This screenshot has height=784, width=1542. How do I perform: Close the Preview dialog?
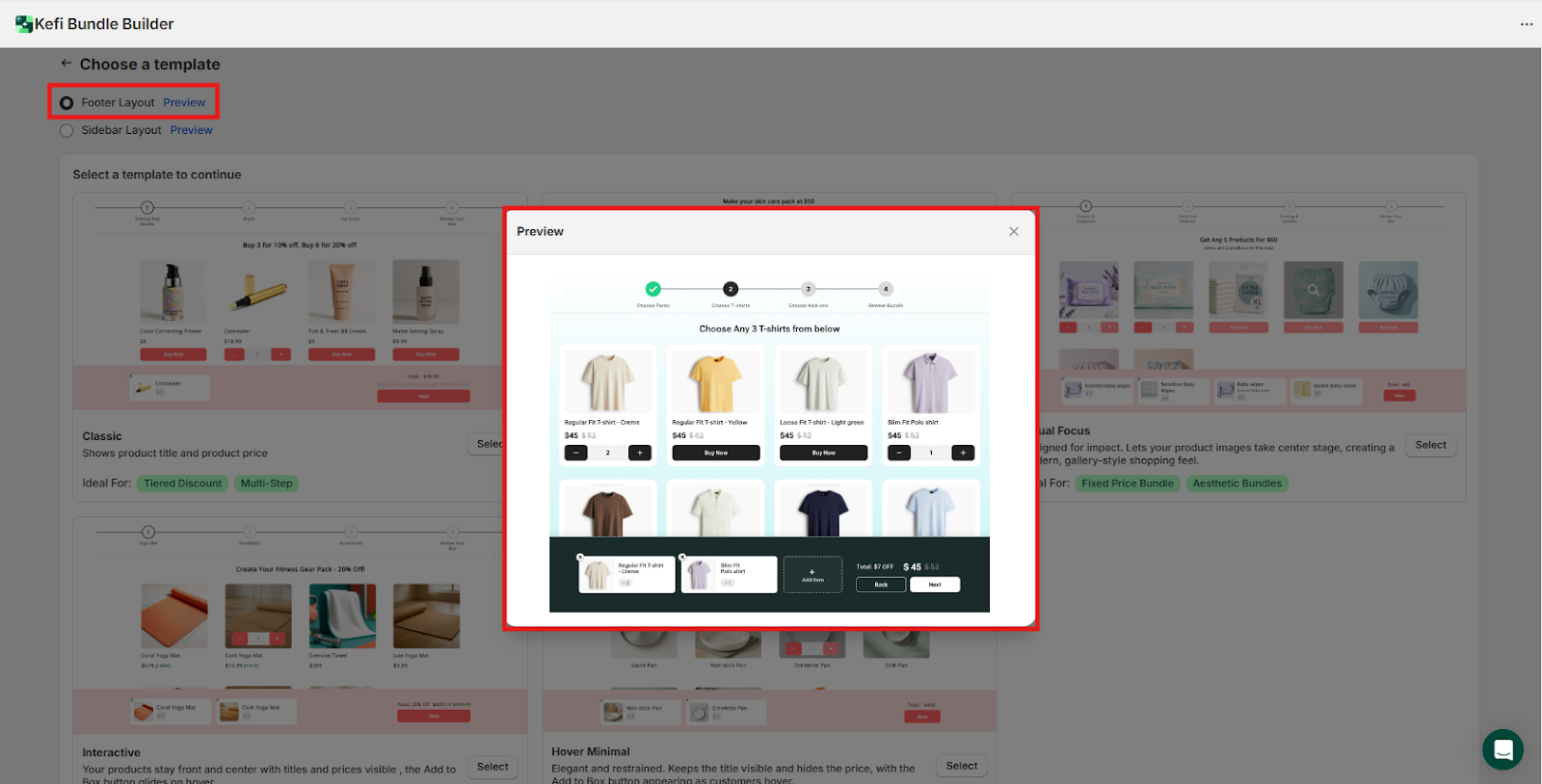(1013, 231)
